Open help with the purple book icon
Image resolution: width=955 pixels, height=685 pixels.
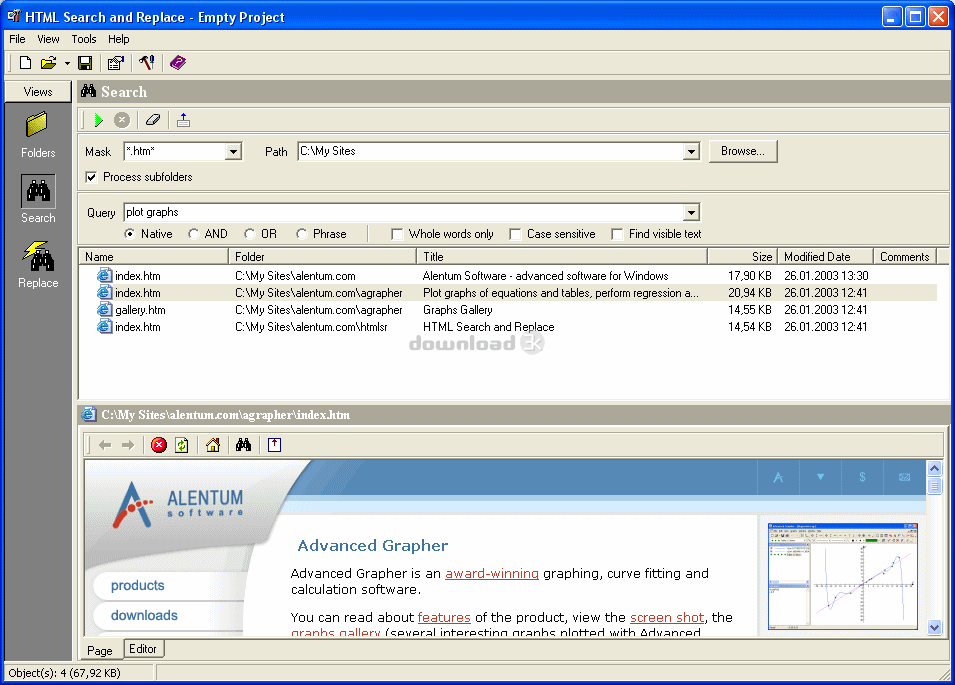pyautogui.click(x=178, y=63)
